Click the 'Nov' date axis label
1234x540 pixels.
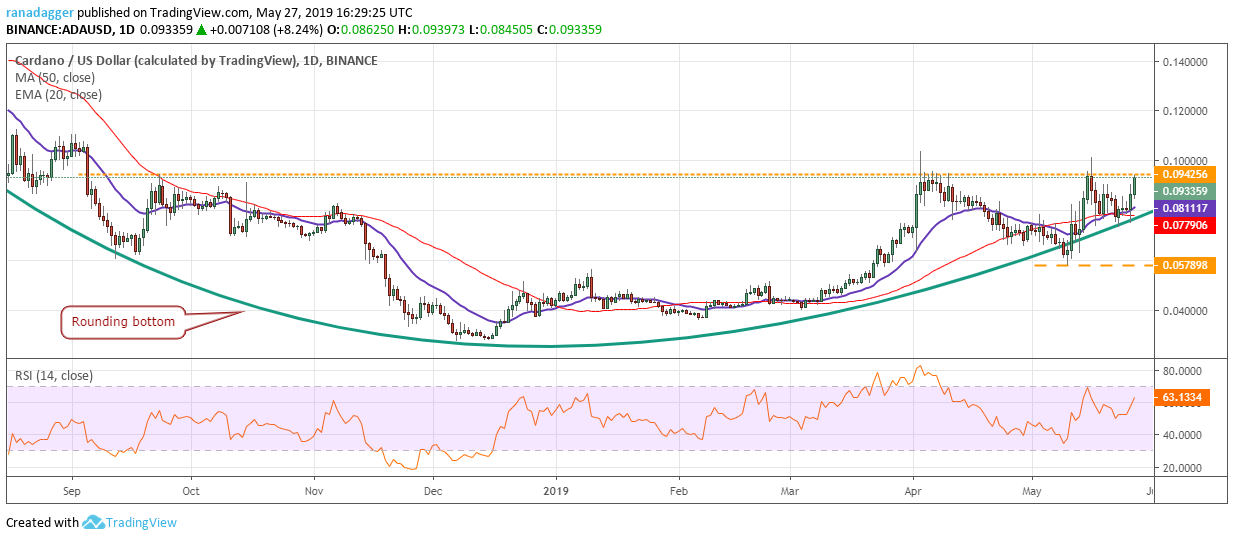point(314,492)
